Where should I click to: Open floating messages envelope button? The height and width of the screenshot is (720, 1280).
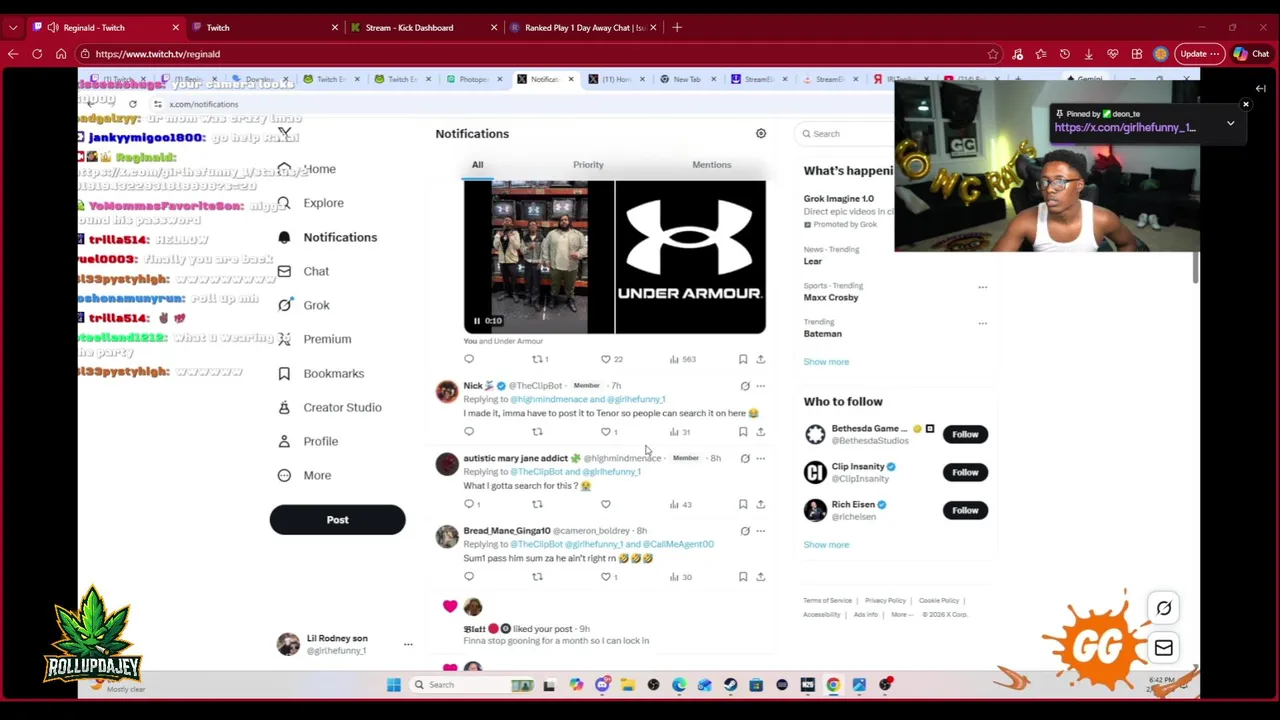pos(1164,648)
